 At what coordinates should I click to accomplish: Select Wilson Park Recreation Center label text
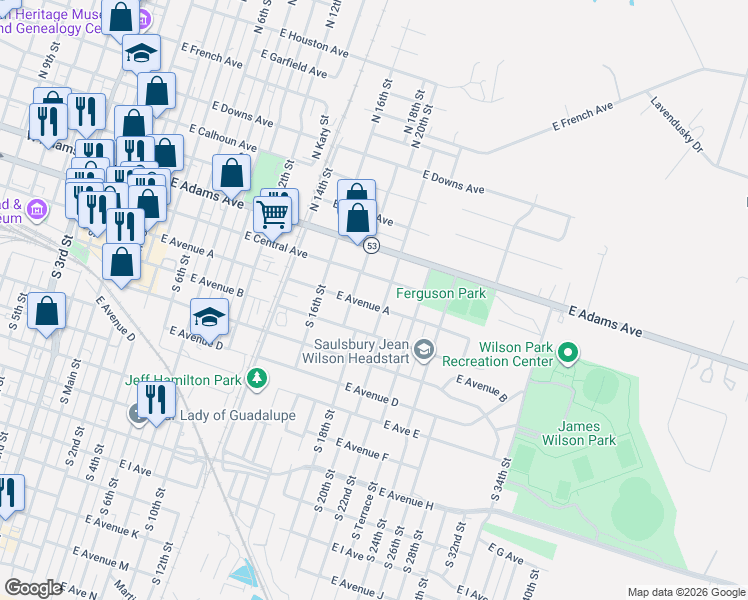click(x=498, y=354)
